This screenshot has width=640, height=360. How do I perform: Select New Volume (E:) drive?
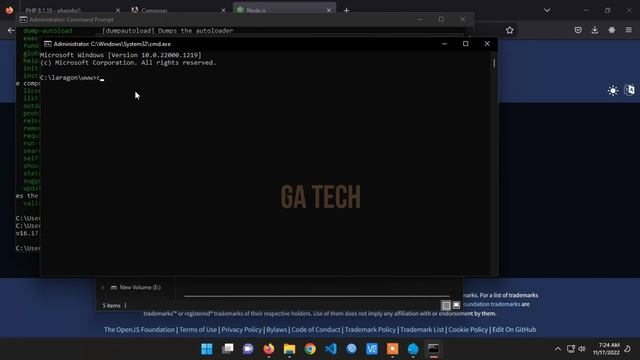pyautogui.click(x=136, y=288)
